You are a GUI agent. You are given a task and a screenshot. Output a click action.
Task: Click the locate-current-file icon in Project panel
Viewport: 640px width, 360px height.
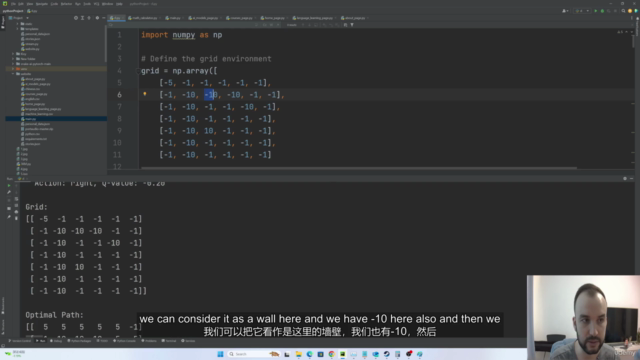76,18
